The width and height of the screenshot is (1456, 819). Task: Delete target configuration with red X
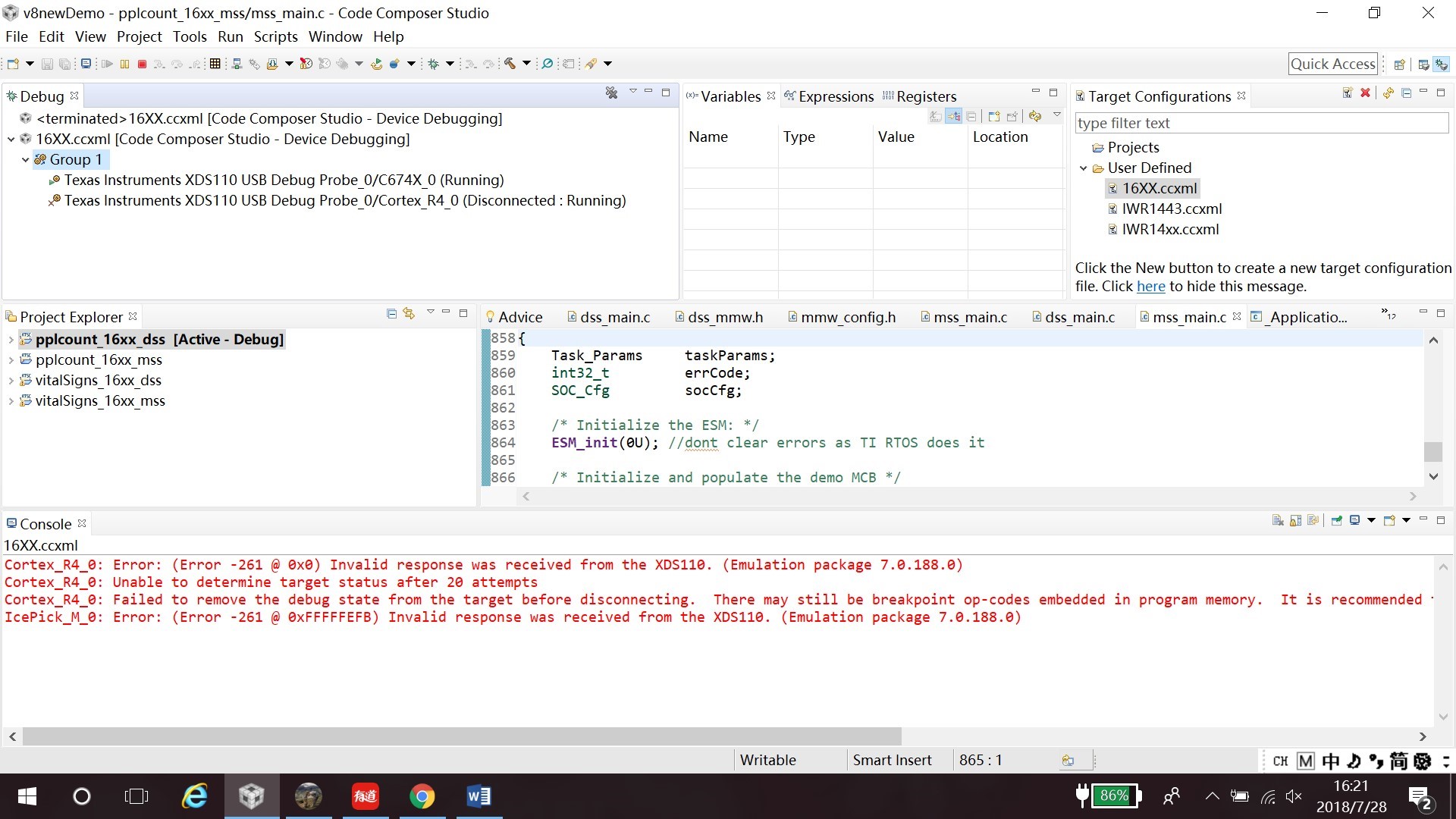[1365, 93]
